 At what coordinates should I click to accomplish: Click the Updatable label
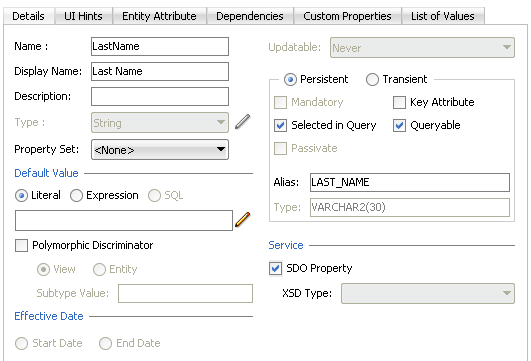295,47
